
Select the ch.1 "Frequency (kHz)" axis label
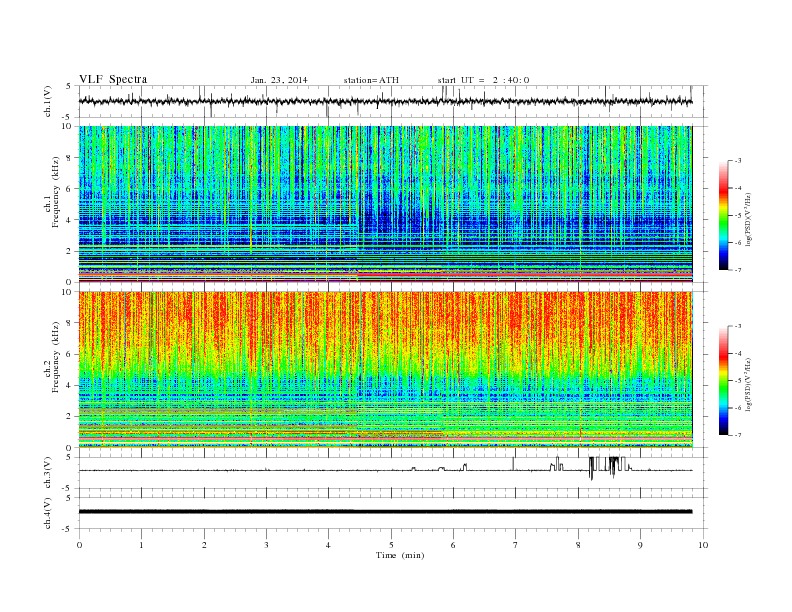pos(56,192)
